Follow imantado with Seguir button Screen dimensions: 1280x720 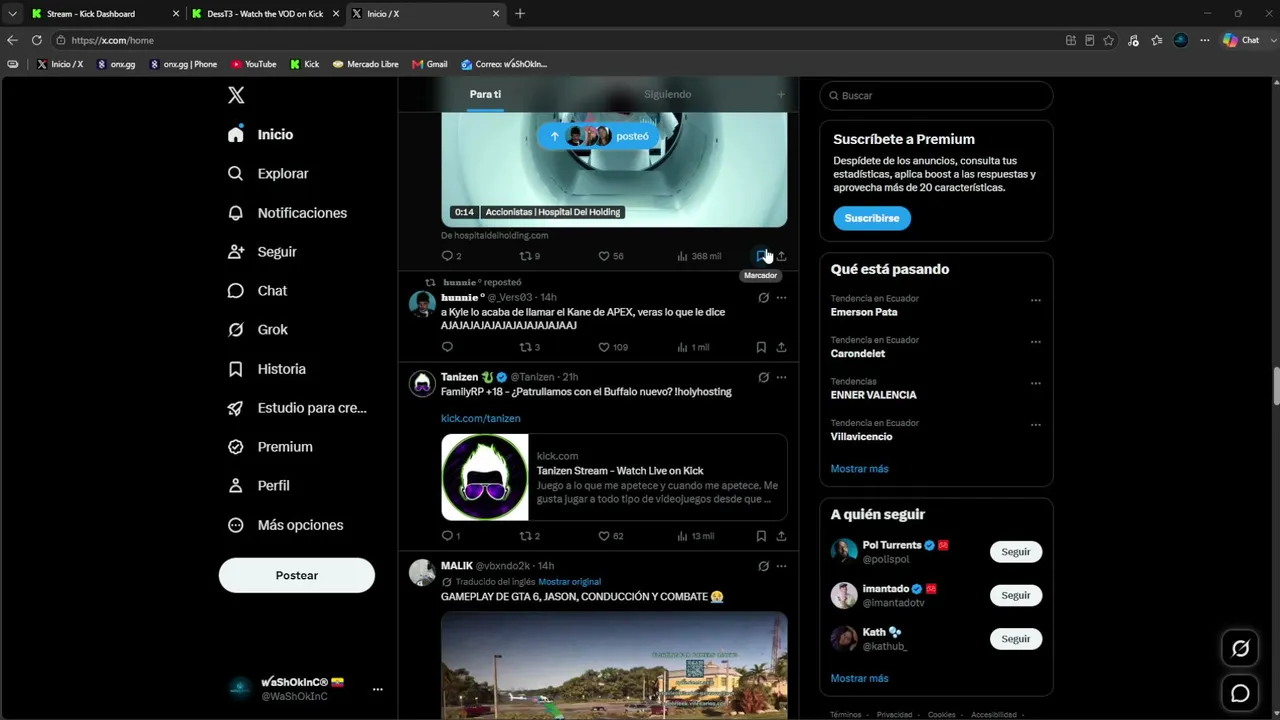1016,595
